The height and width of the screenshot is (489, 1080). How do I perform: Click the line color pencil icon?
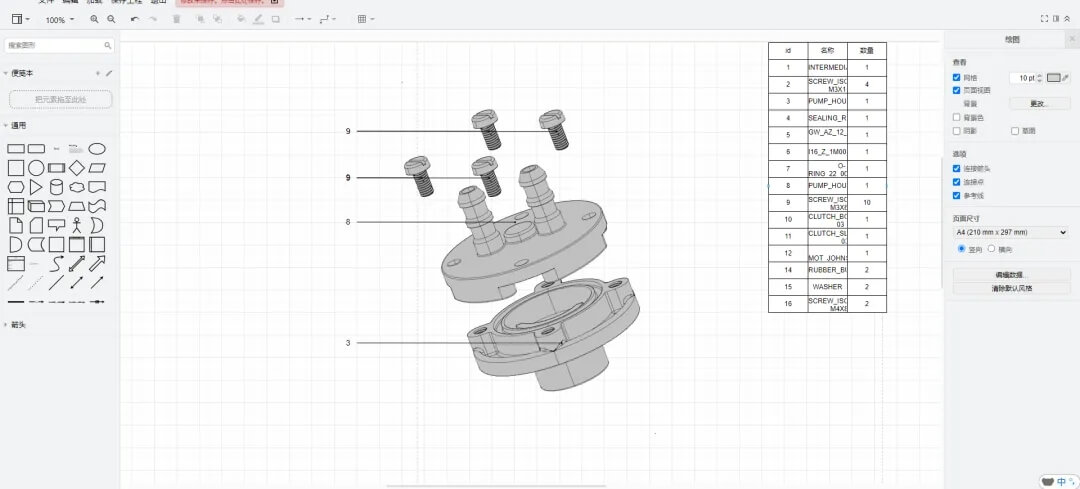(258, 19)
